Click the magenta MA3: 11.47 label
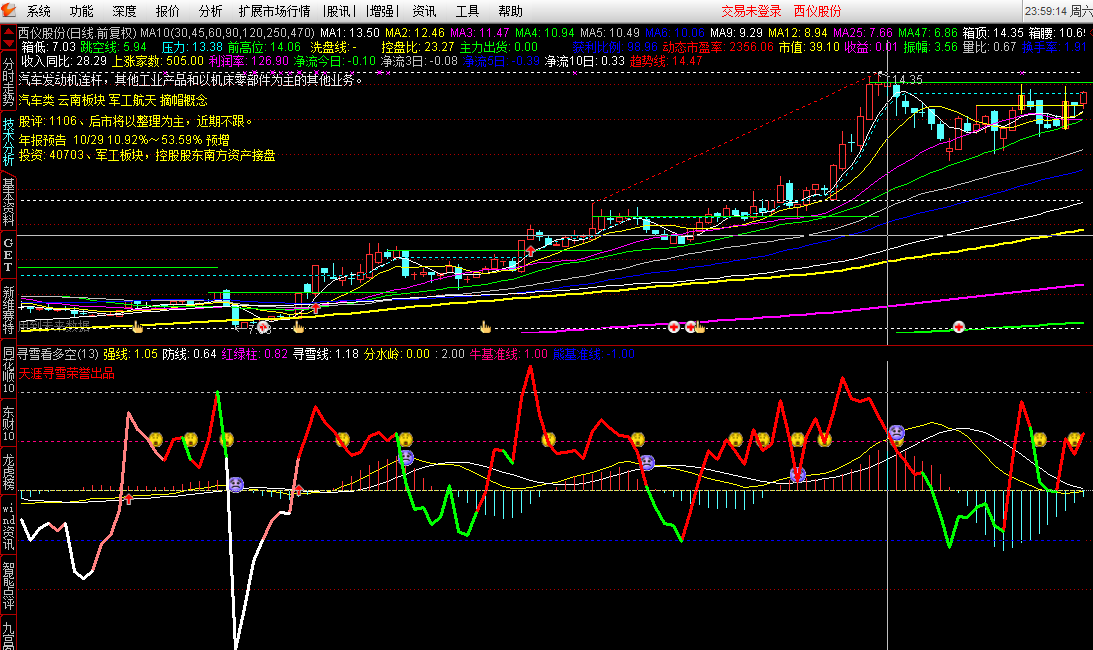The image size is (1093, 650). (x=480, y=33)
